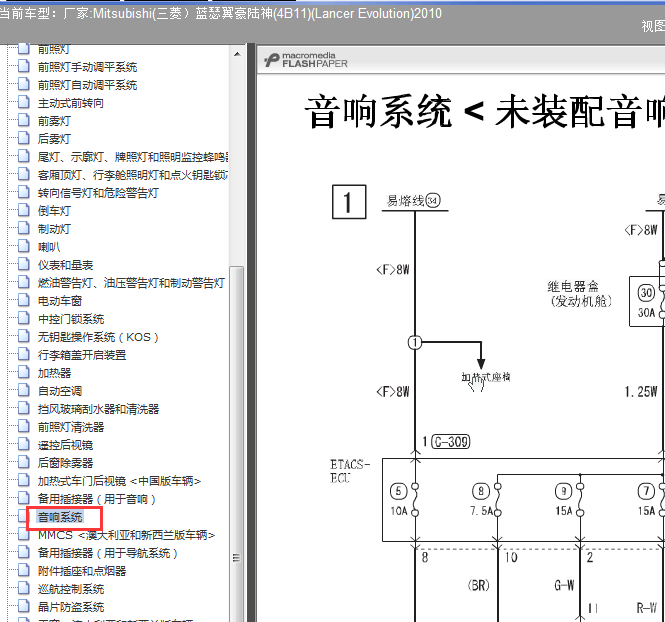Select 仪表和量表 in the list
Viewport: 665px width, 622px height.
(65, 265)
